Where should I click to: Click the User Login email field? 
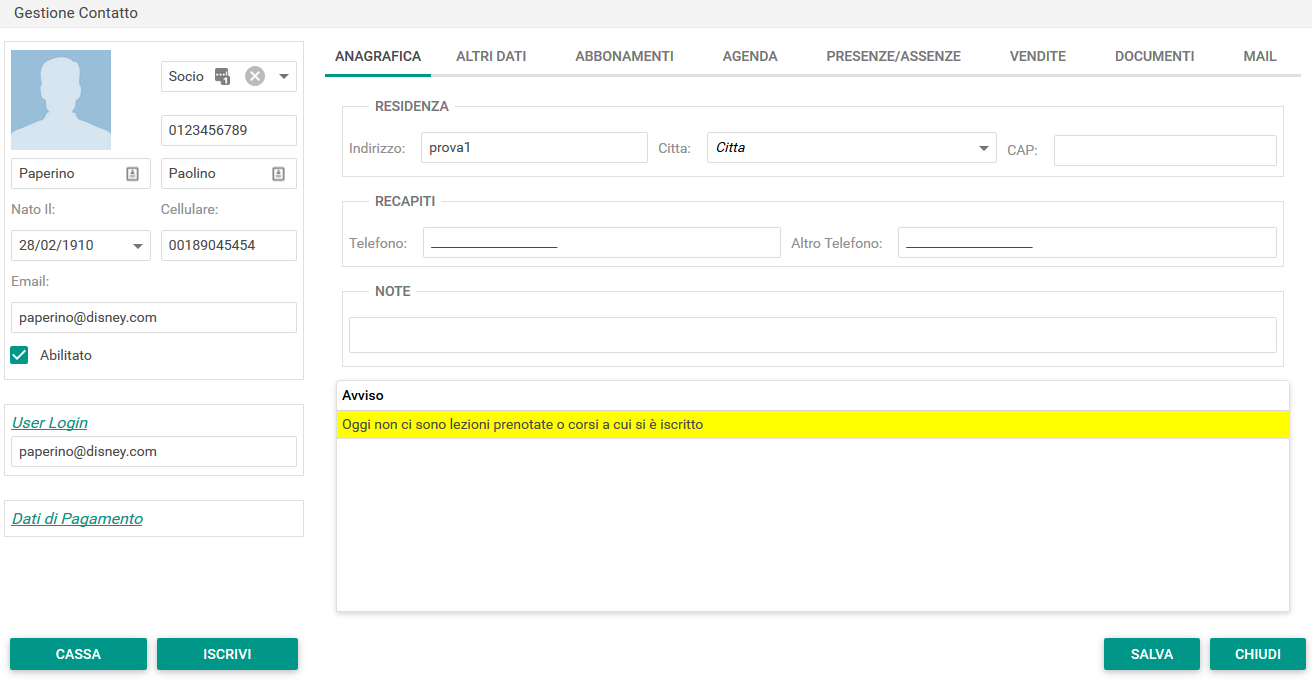[x=154, y=451]
